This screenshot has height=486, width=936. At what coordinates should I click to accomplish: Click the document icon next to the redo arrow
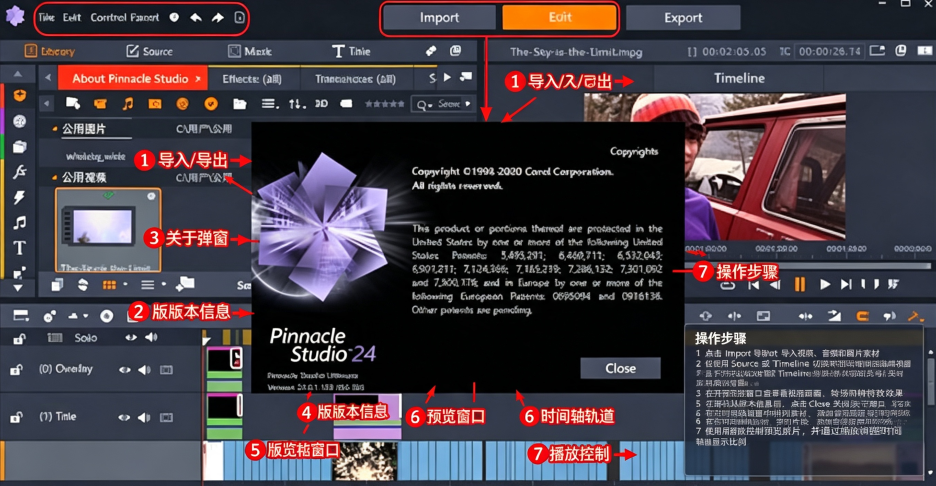239,17
